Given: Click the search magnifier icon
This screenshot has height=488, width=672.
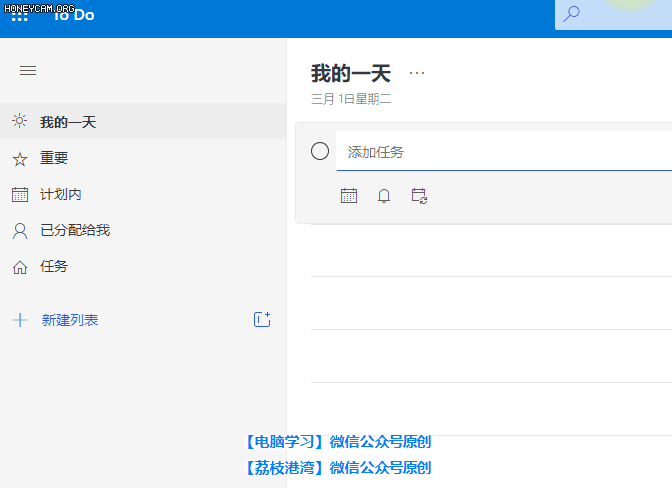Looking at the screenshot, I should (572, 14).
